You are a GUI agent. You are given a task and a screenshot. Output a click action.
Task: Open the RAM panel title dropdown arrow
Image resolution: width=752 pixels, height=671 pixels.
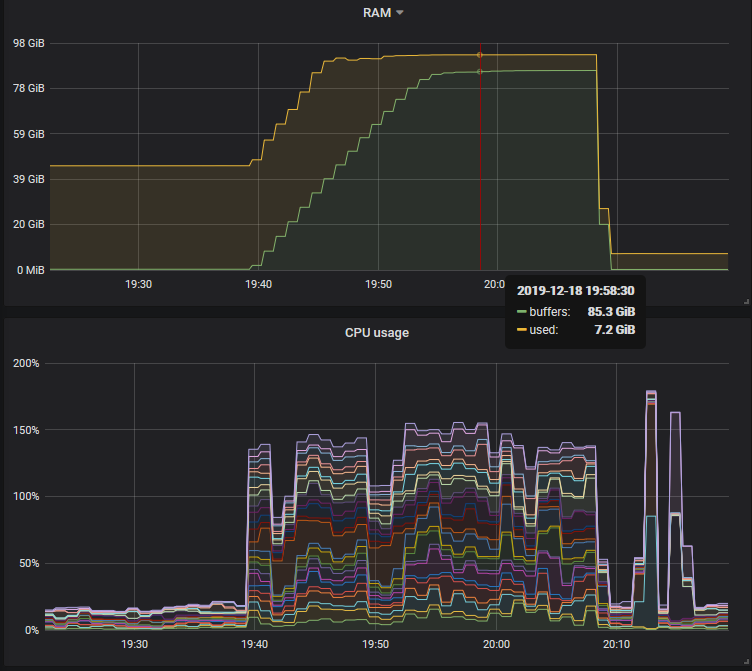pyautogui.click(x=400, y=13)
